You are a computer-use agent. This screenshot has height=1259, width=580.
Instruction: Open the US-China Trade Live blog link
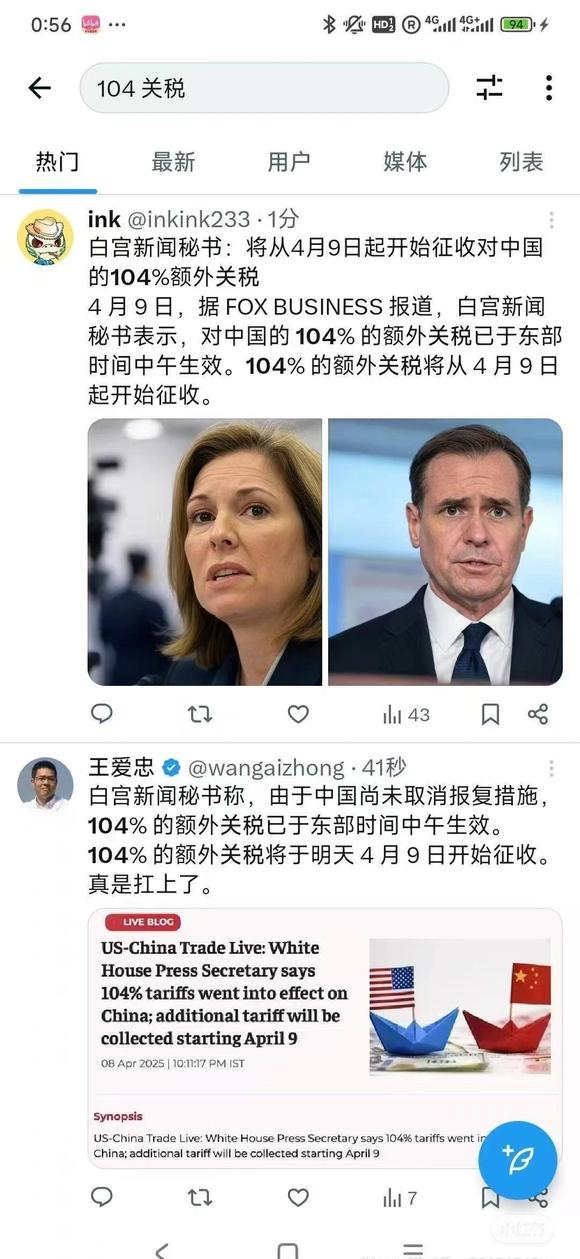click(325, 1037)
